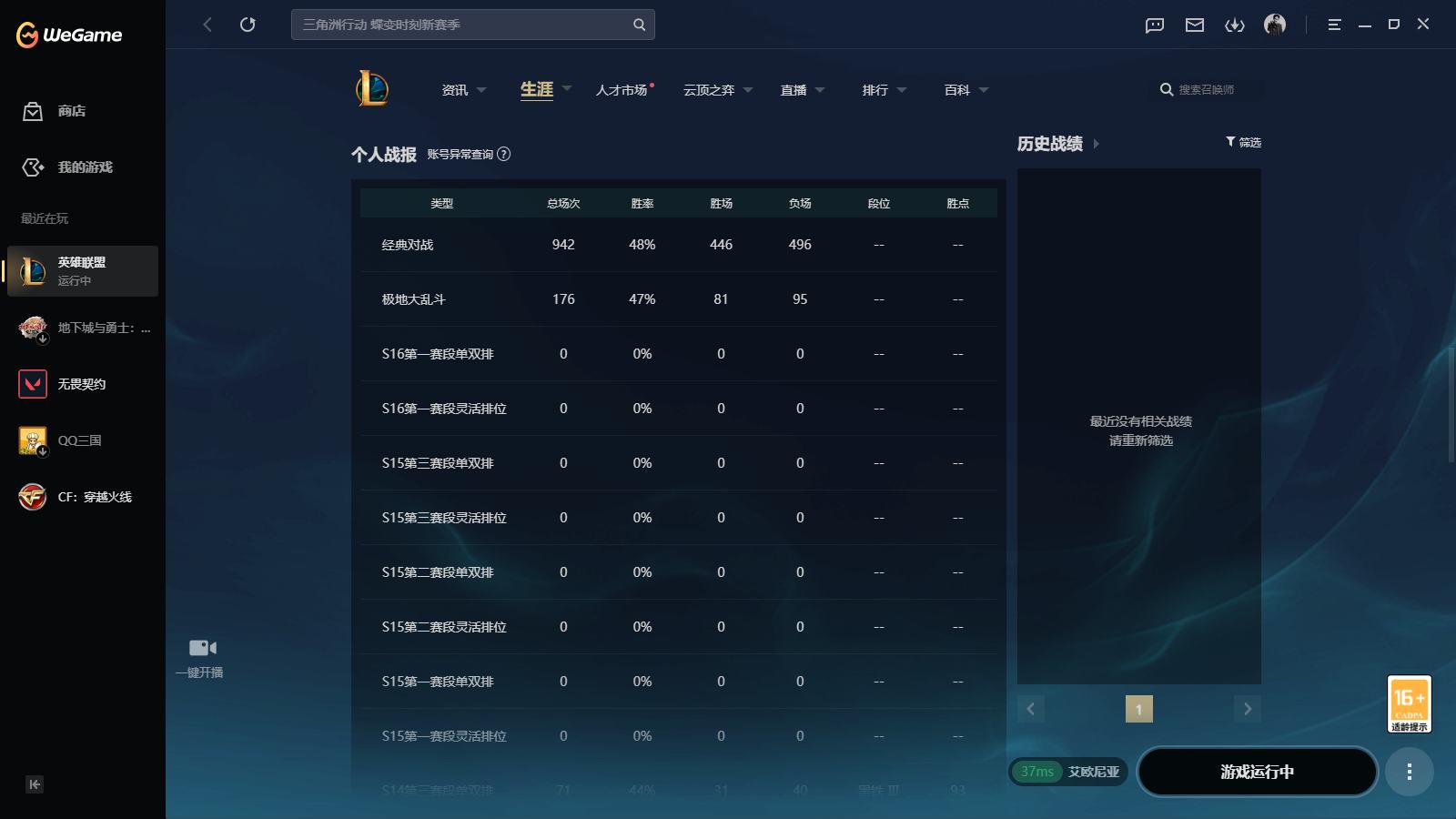The height and width of the screenshot is (819, 1456).
Task: Click the 一键开播 camera icon
Action: coord(203,648)
